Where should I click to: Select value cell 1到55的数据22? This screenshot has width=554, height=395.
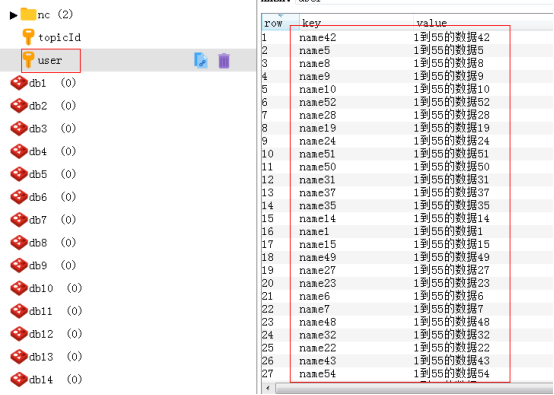coord(452,348)
